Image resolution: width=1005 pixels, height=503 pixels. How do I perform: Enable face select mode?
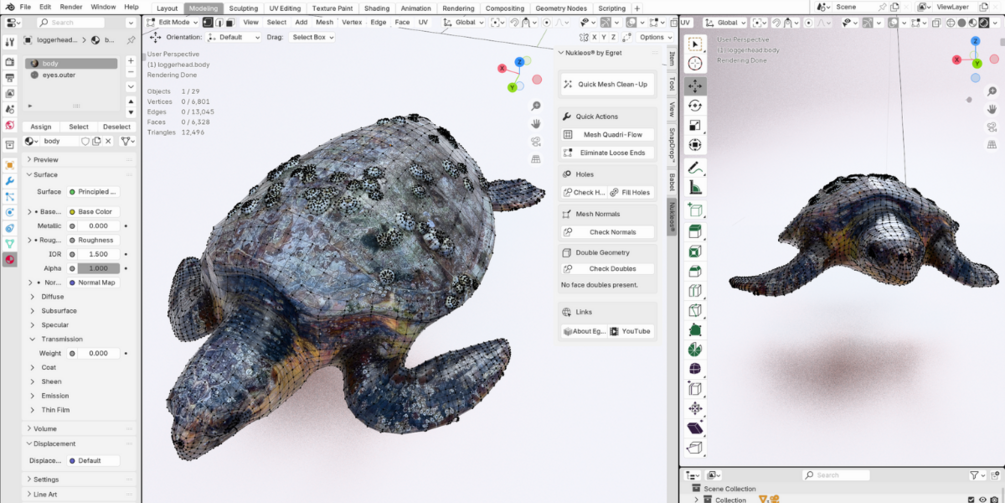coord(229,22)
